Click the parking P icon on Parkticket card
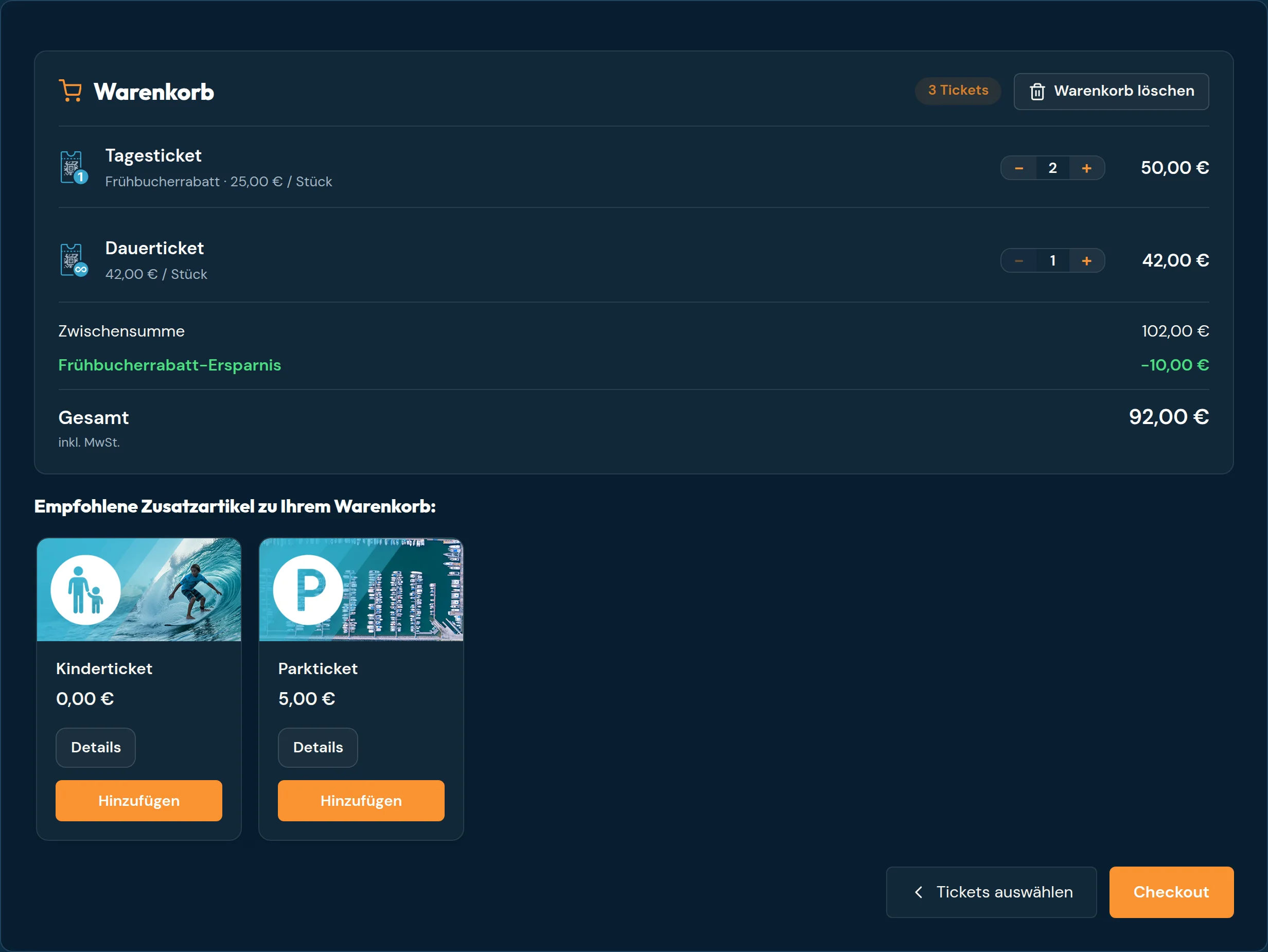 (x=308, y=590)
